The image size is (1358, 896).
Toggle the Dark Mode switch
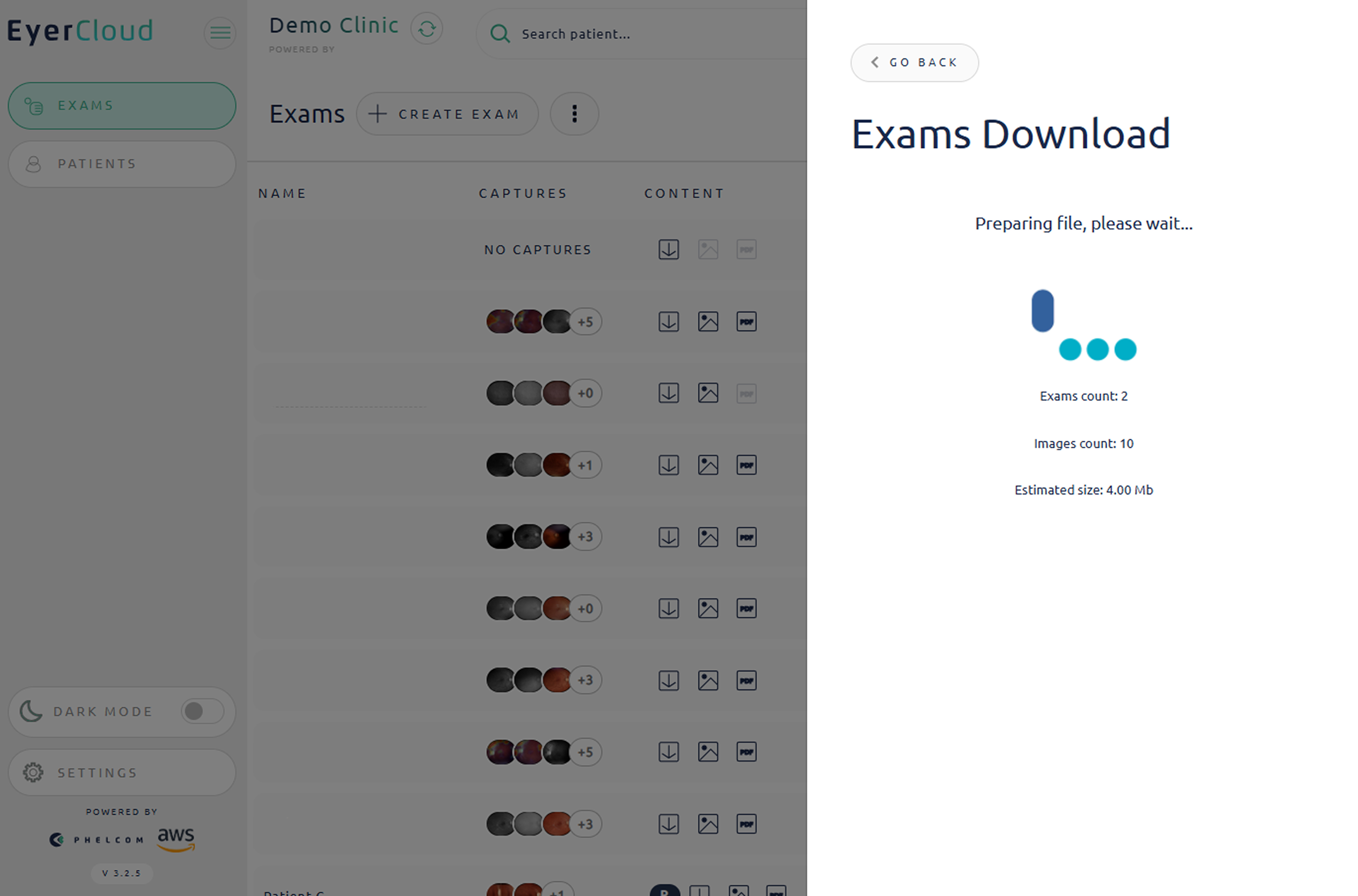coord(202,711)
